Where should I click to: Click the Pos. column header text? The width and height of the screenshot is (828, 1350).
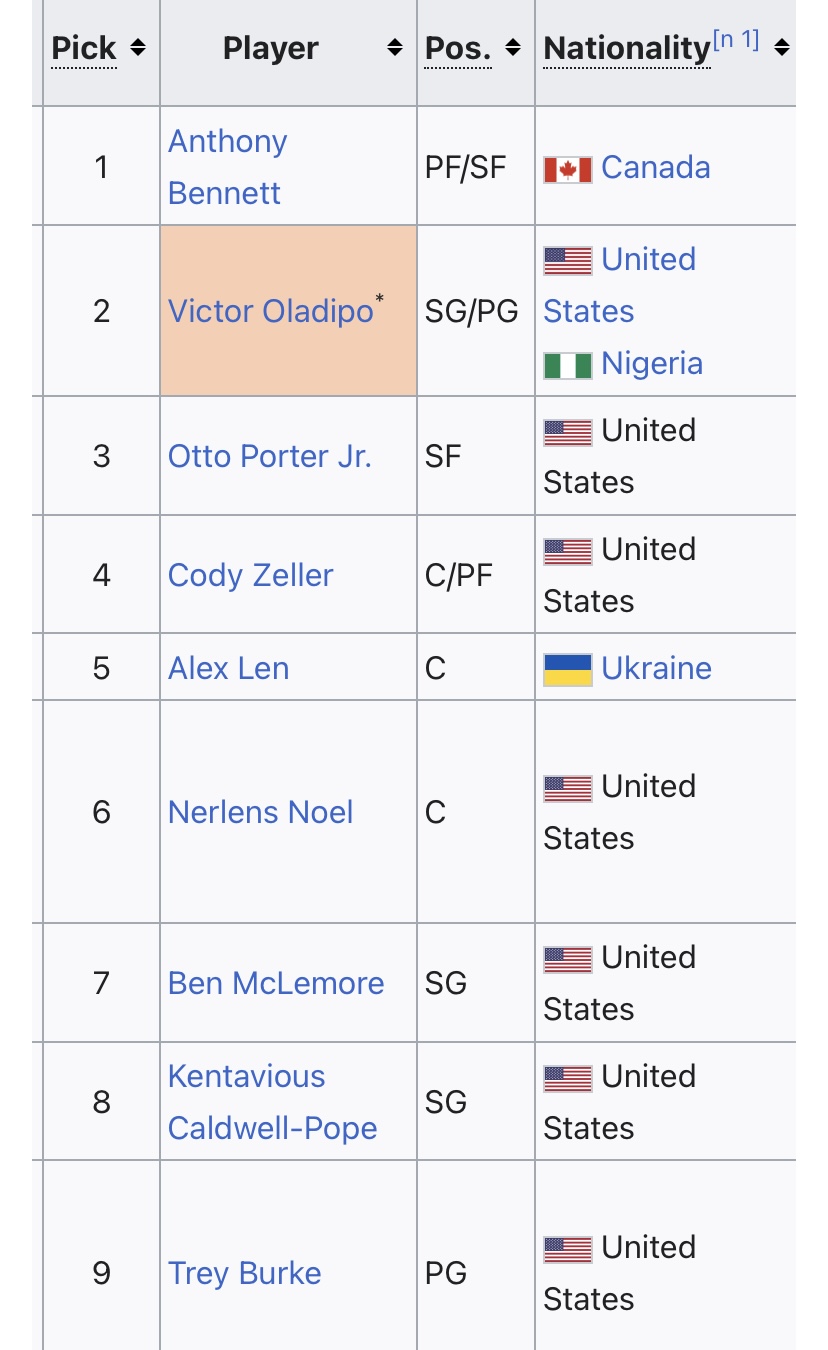[x=458, y=48]
